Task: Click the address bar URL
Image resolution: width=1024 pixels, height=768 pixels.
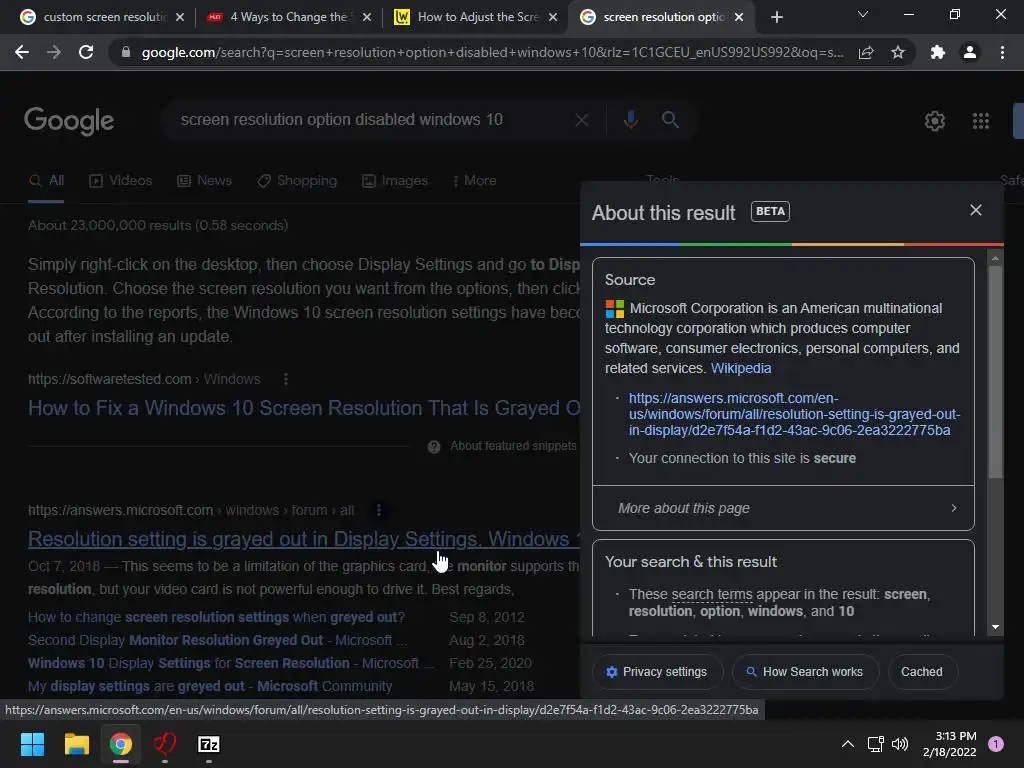Action: (492, 52)
